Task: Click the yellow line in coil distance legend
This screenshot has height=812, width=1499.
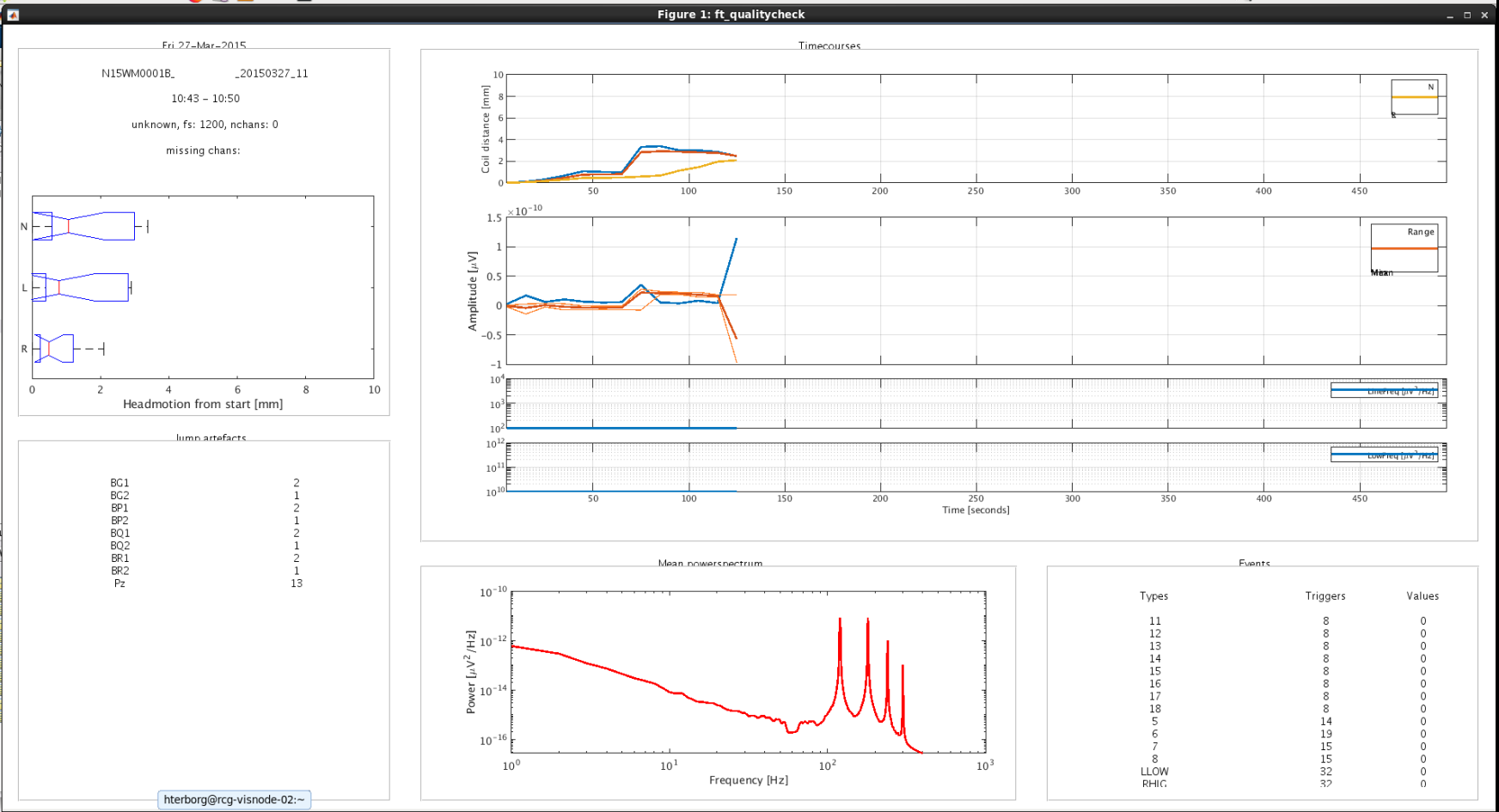Action: (x=1414, y=97)
